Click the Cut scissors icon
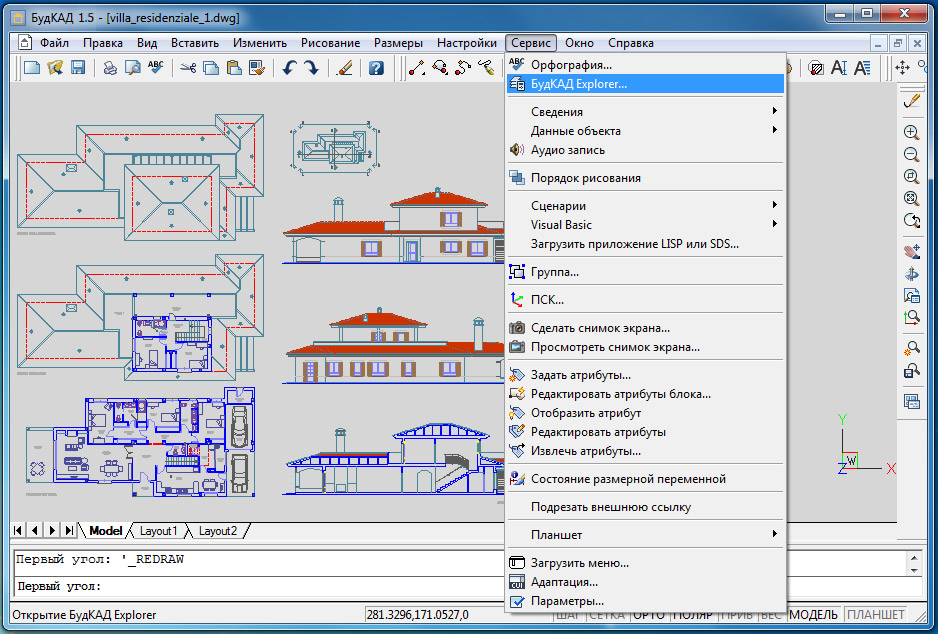 click(187, 68)
